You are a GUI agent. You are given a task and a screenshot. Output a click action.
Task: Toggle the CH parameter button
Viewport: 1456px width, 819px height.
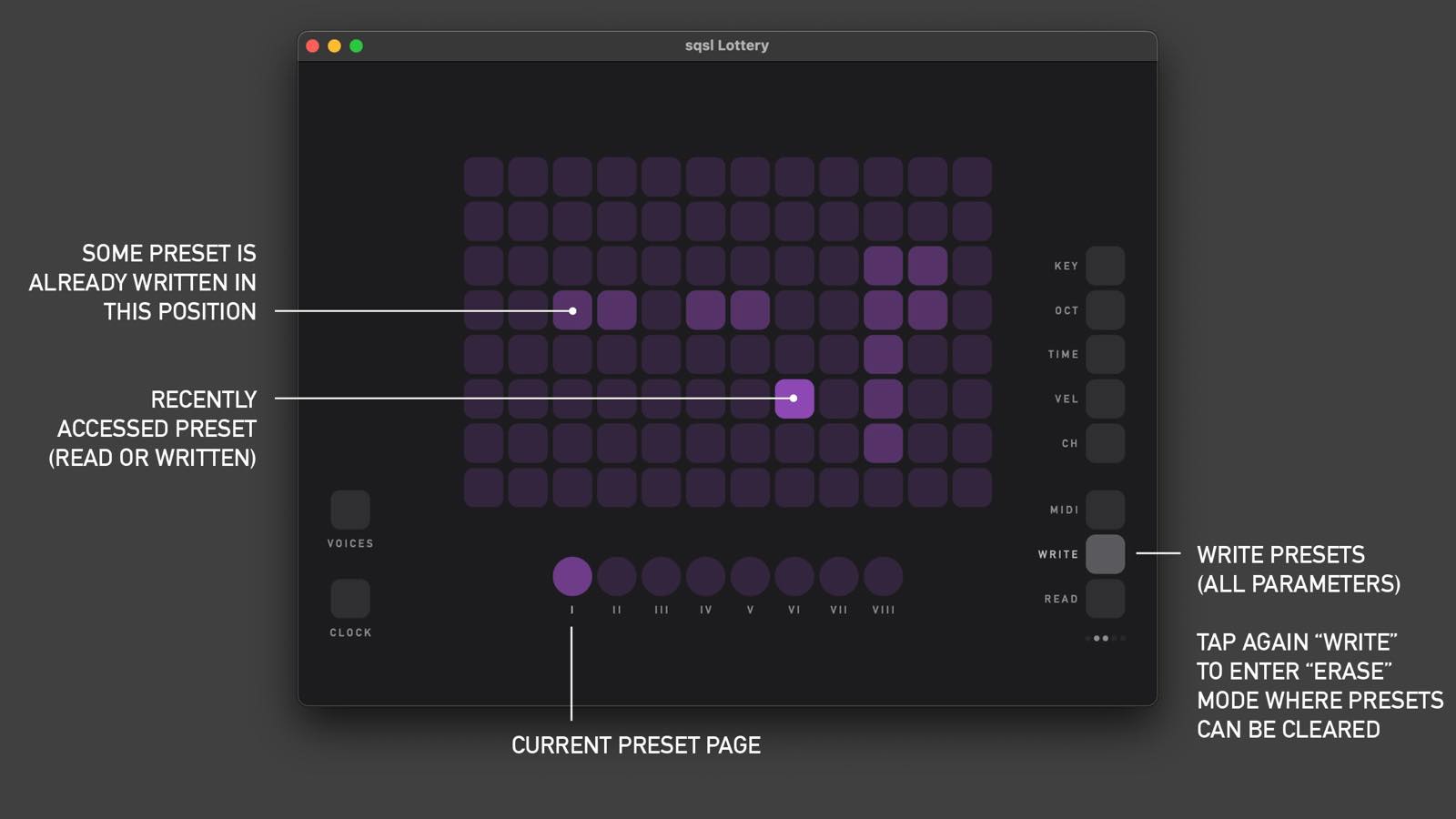point(1105,443)
